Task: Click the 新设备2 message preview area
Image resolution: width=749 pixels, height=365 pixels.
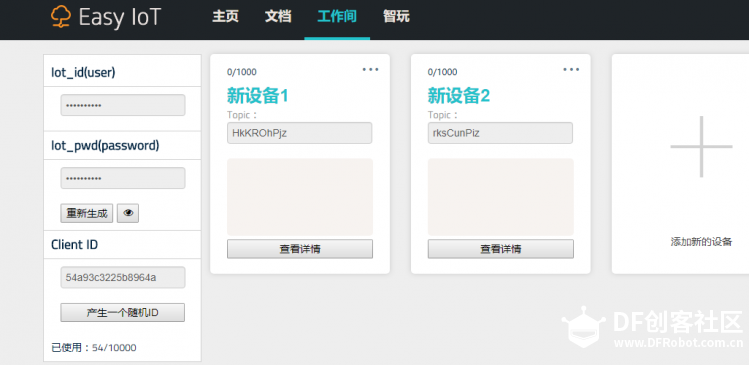Action: (x=501, y=197)
